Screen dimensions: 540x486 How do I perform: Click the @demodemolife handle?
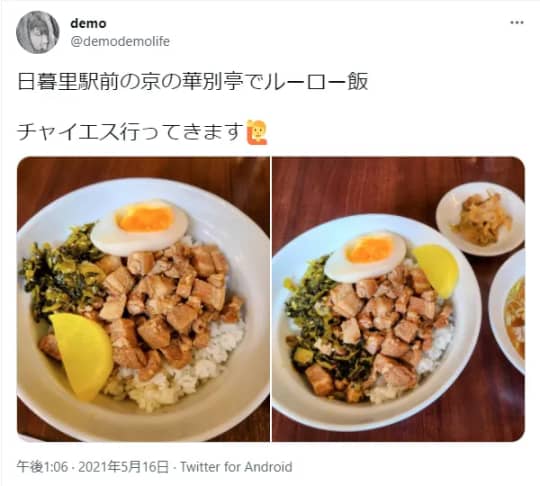(120, 41)
